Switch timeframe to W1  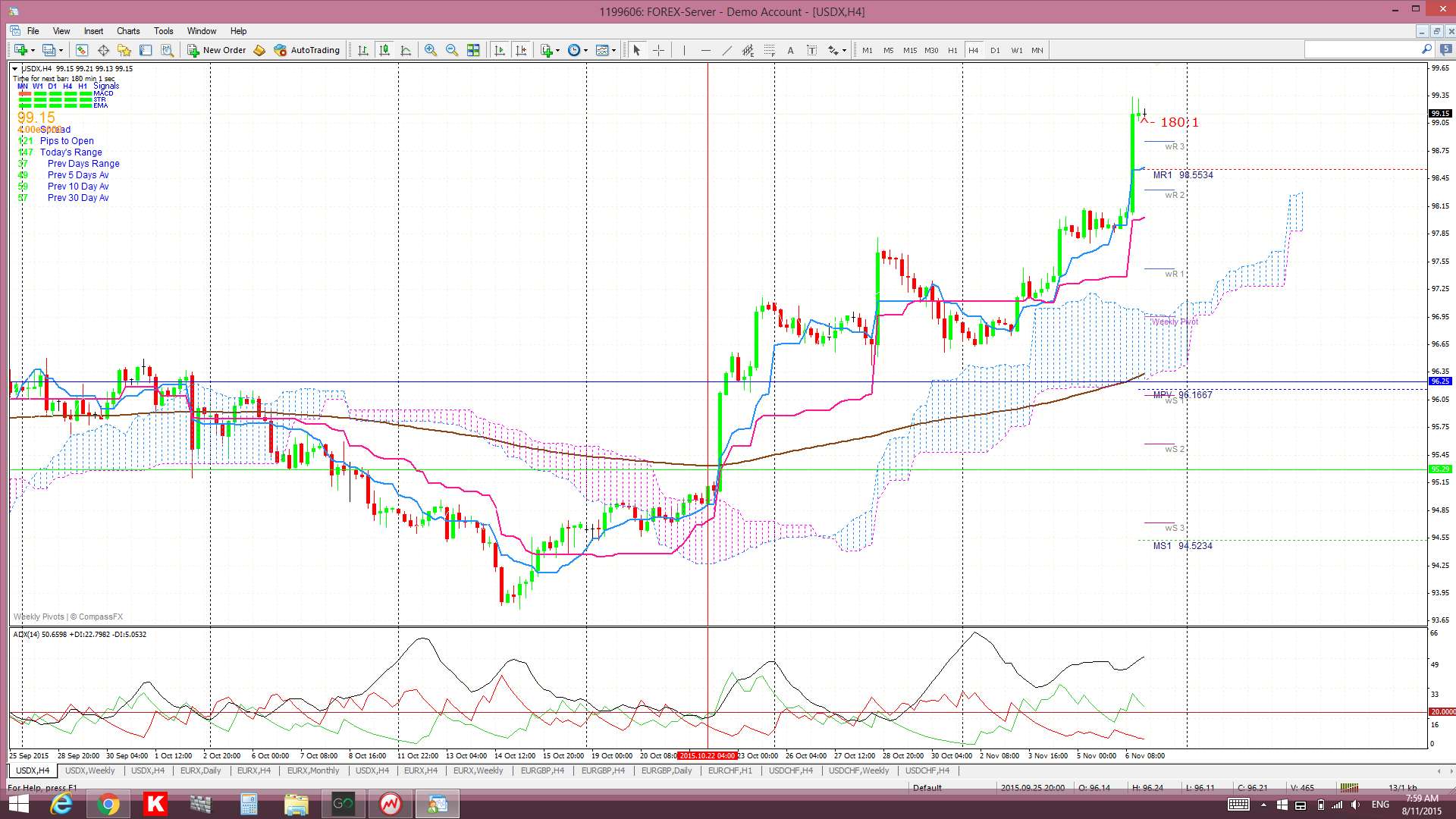1016,50
